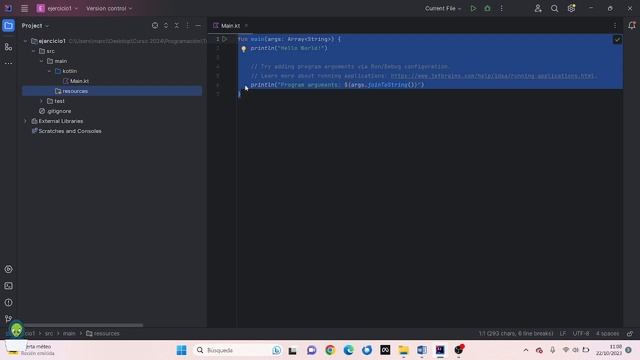The height and width of the screenshot is (360, 640).
Task: Open the Project view selector dropdown
Action: pos(35,25)
